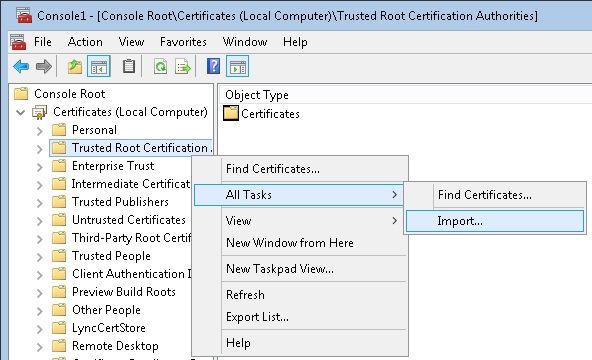Screen dimensions: 592x360
Task: Click the blue Help question mark icon
Action: [213, 66]
